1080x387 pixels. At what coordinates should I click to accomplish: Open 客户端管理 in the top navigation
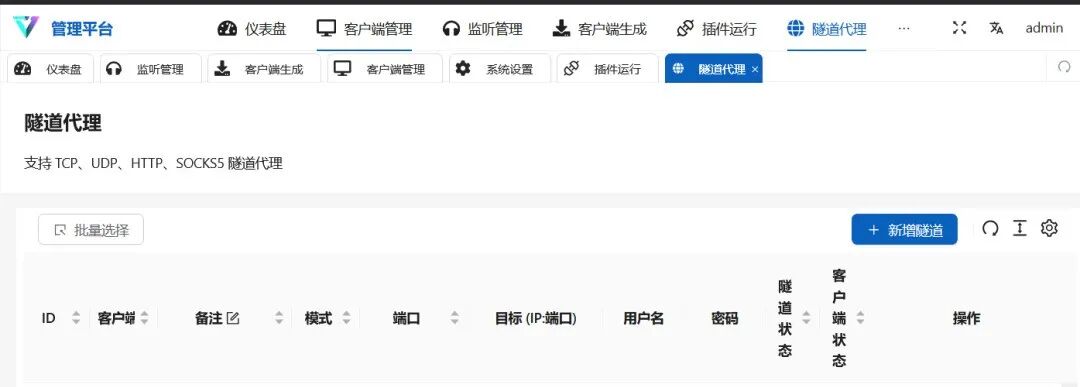coord(364,29)
